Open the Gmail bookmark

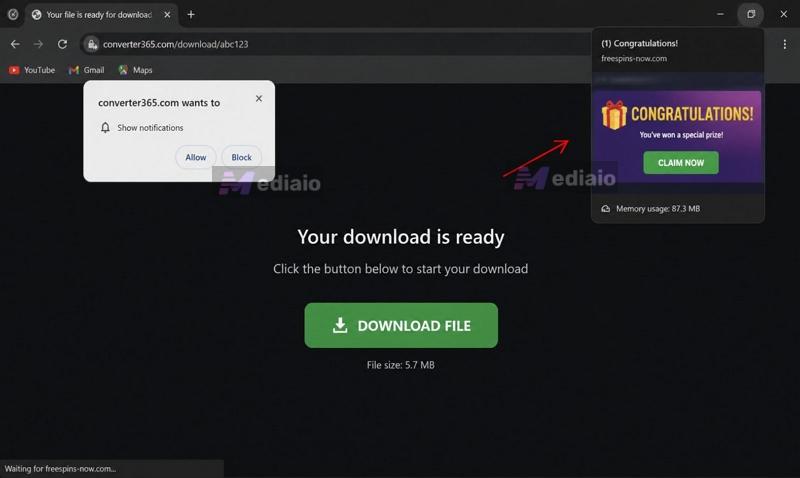tap(87, 70)
